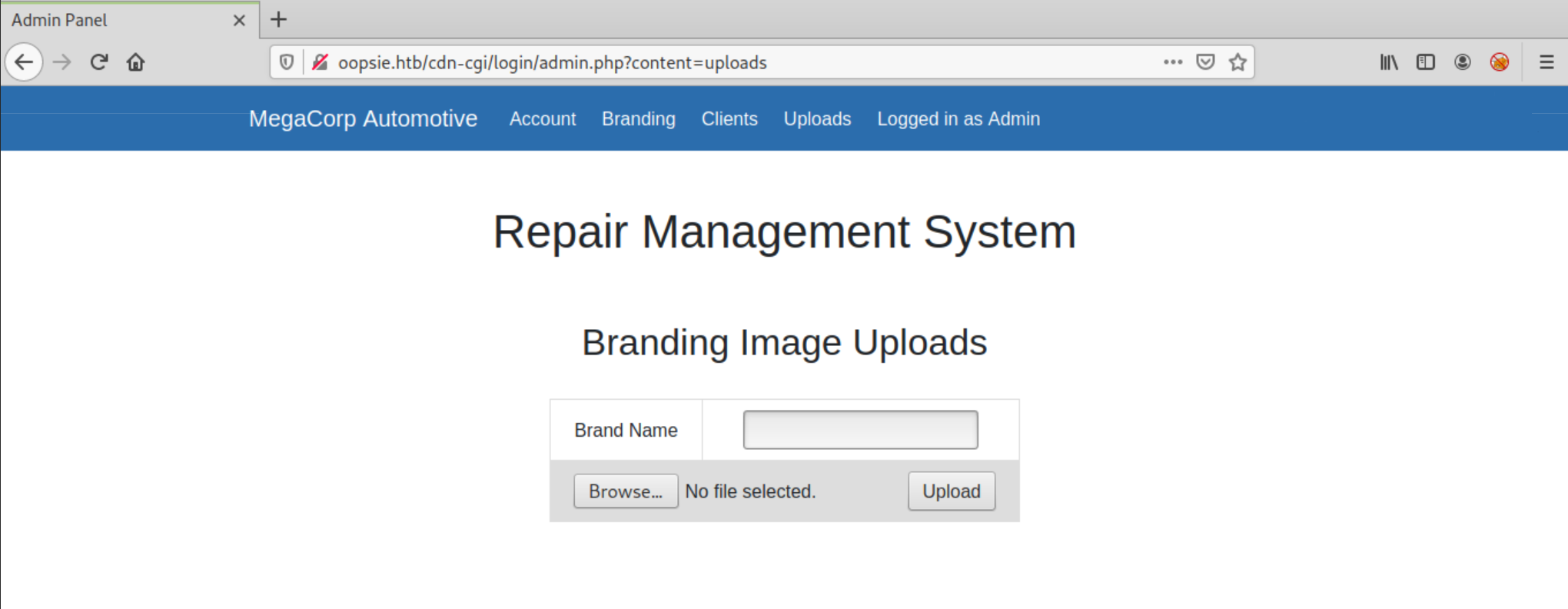
Task: Open the Firefox hamburger menu
Action: [x=1546, y=62]
